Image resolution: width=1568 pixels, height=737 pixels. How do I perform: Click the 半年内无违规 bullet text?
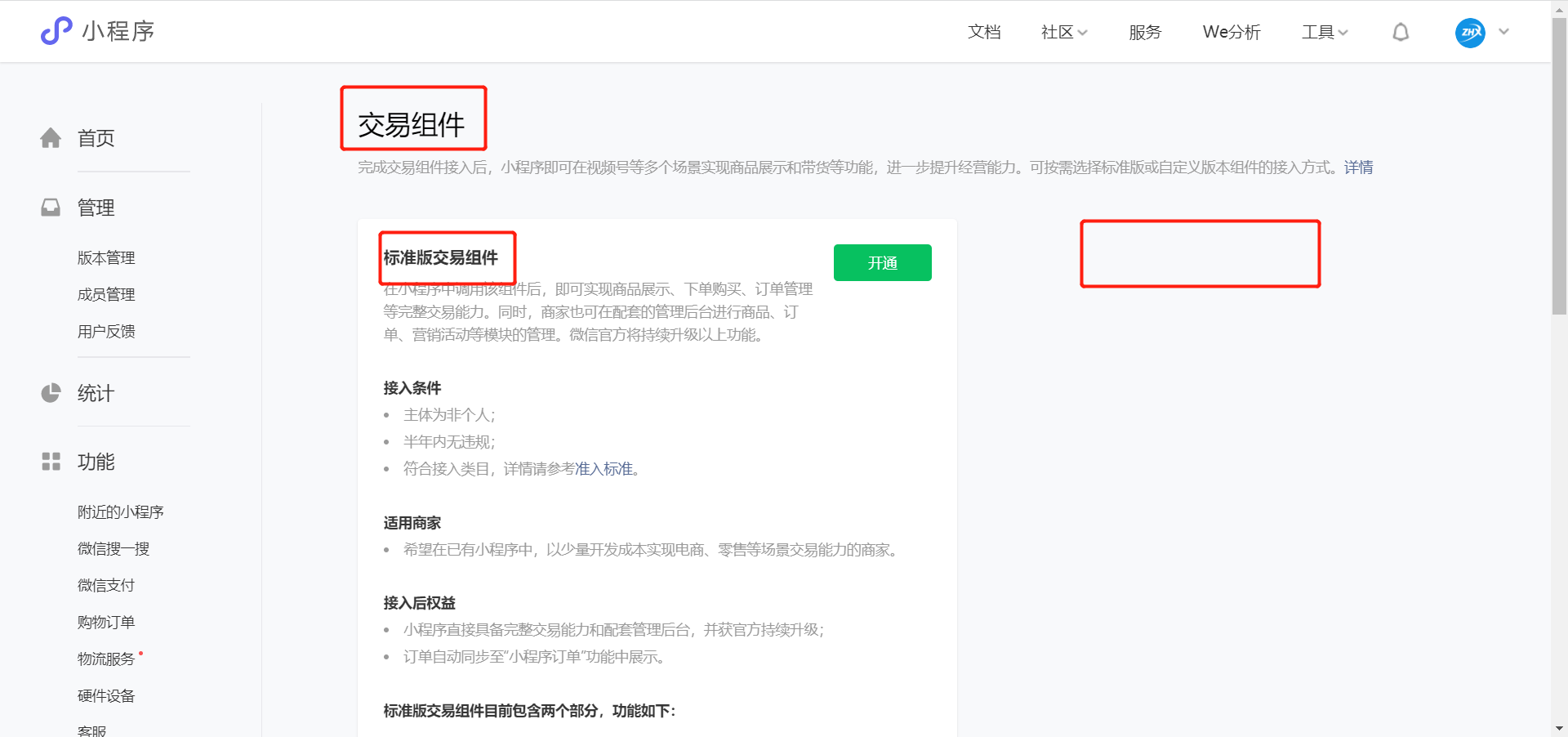coord(449,442)
